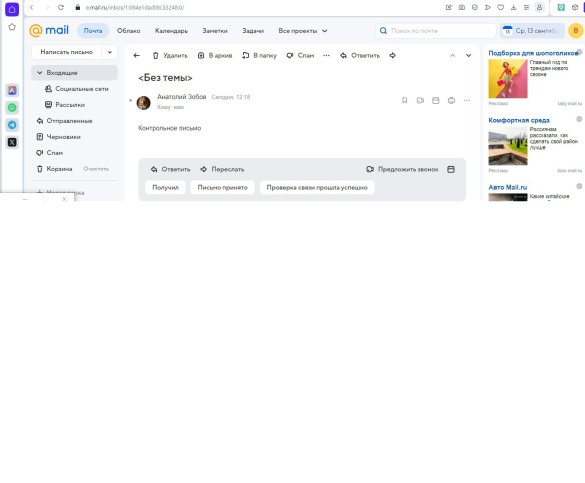This screenshot has width=585, height=483.
Task: Collapse the Входящие folder tree
Action: tap(40, 73)
